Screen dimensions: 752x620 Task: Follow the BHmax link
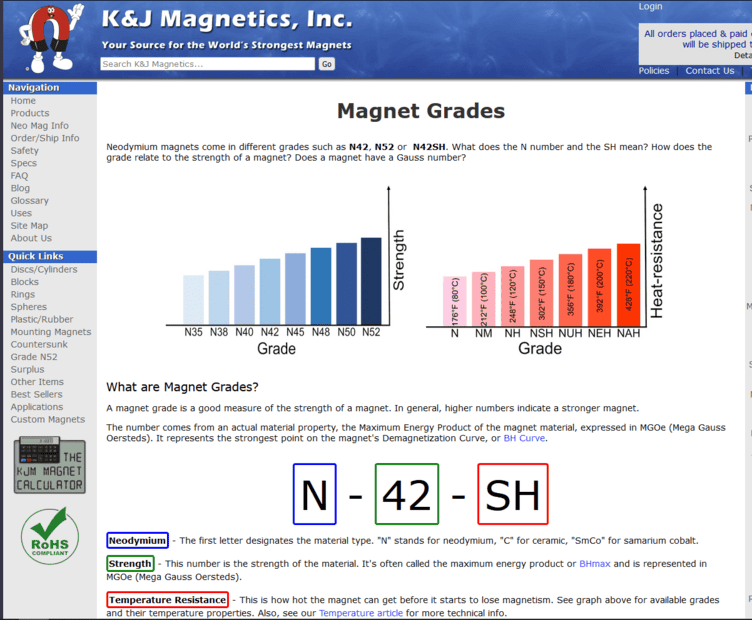pyautogui.click(x=595, y=563)
